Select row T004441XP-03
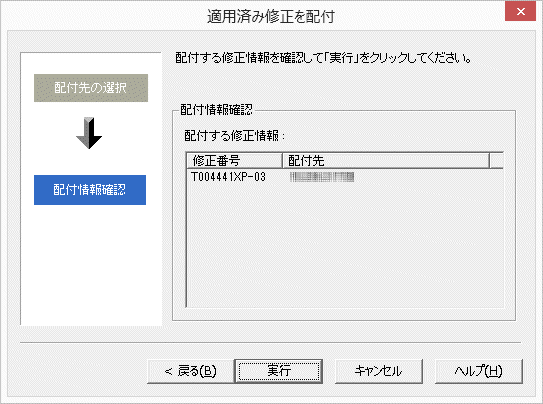 coord(345,177)
